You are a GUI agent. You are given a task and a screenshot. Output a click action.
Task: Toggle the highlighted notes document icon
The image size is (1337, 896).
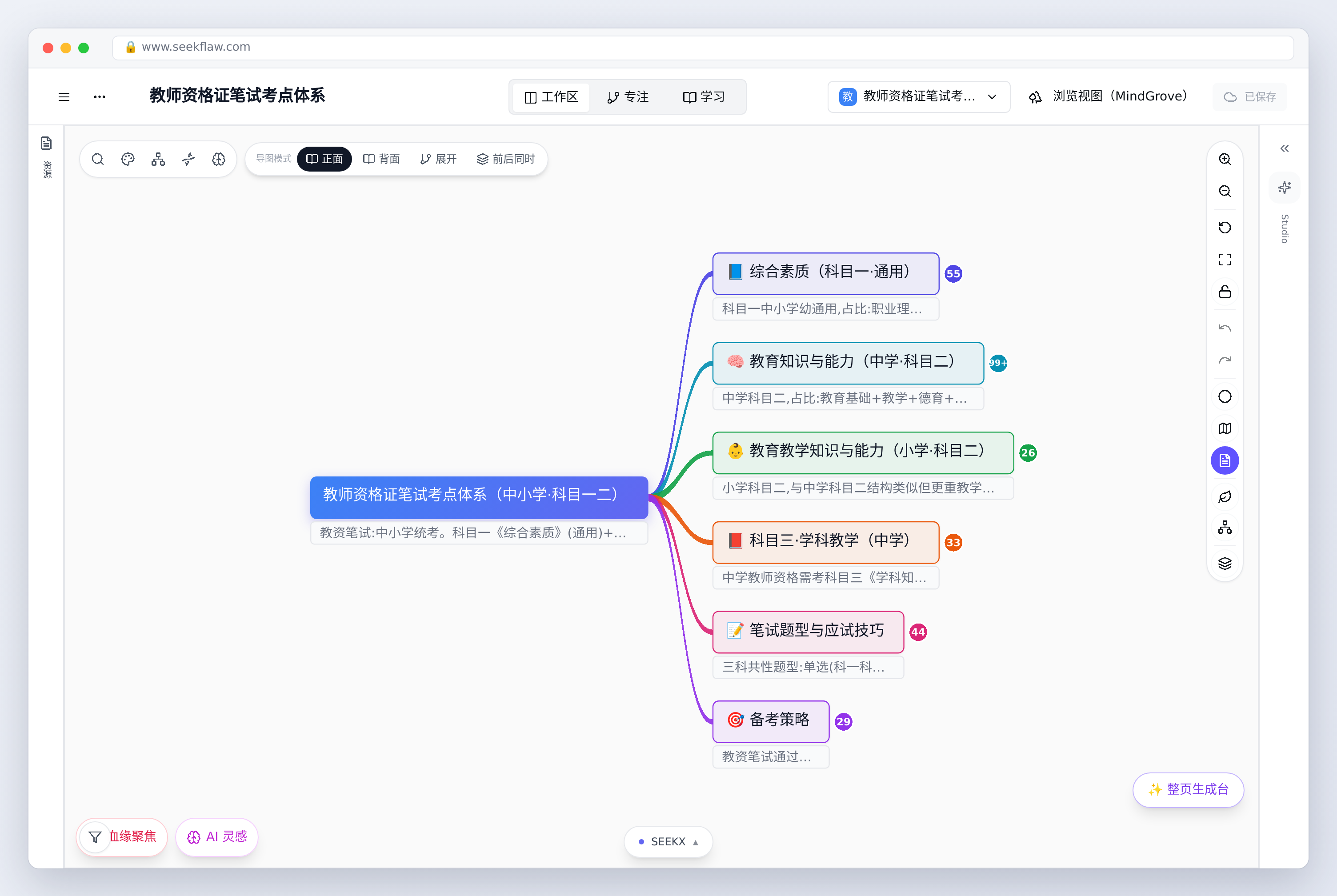[x=1225, y=460]
